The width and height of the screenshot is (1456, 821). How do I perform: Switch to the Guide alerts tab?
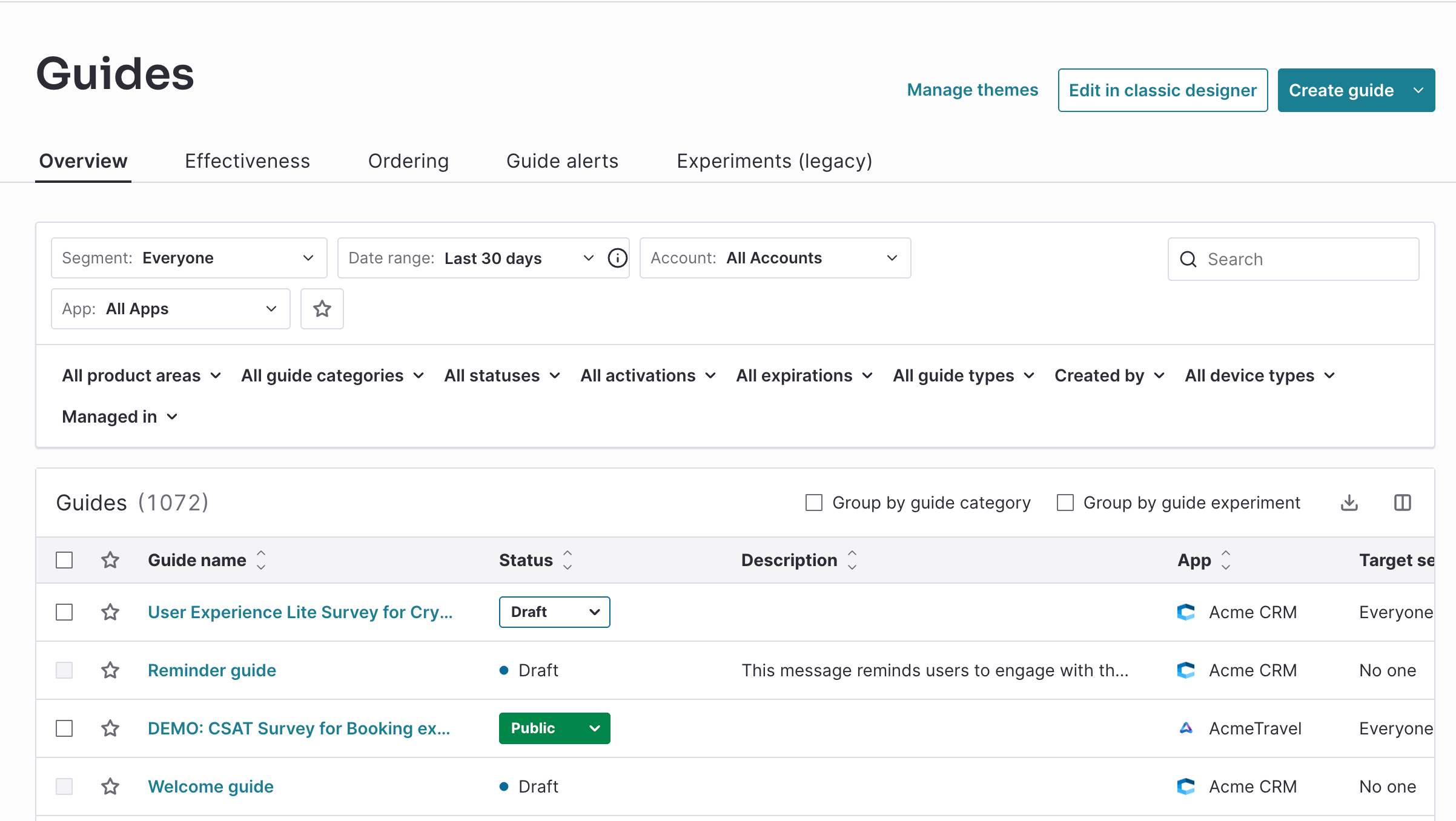(562, 161)
